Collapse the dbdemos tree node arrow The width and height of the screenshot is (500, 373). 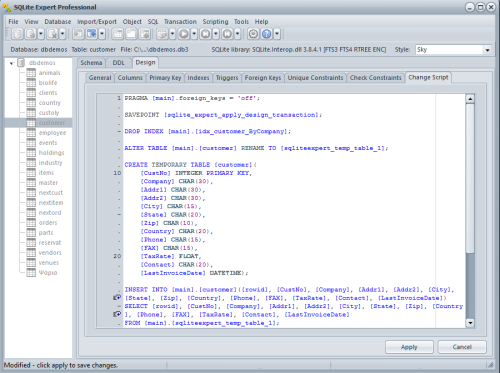tap(12, 63)
